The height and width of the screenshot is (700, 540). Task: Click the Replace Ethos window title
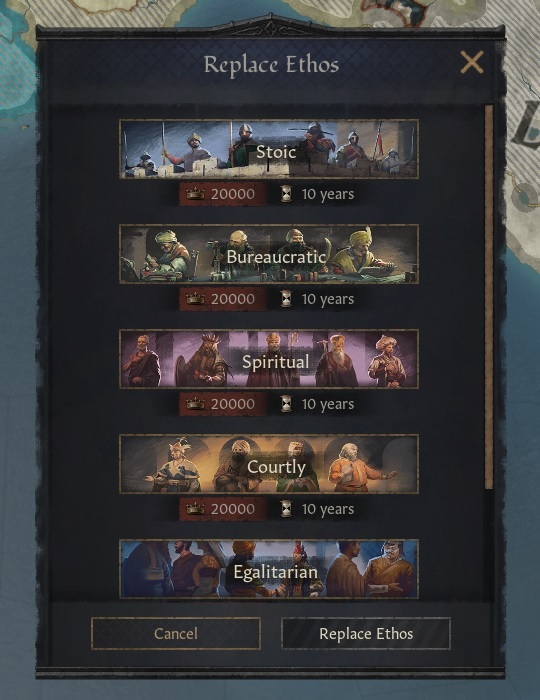271,65
